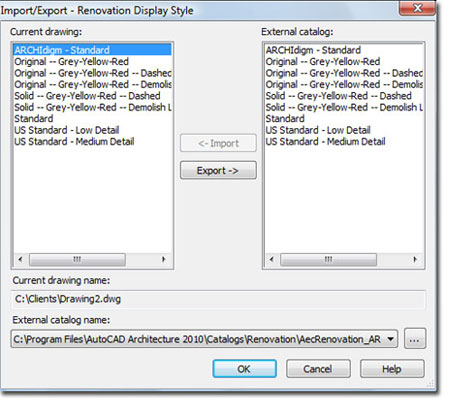Click the right scroll arrow of Current drawing list

click(163, 259)
